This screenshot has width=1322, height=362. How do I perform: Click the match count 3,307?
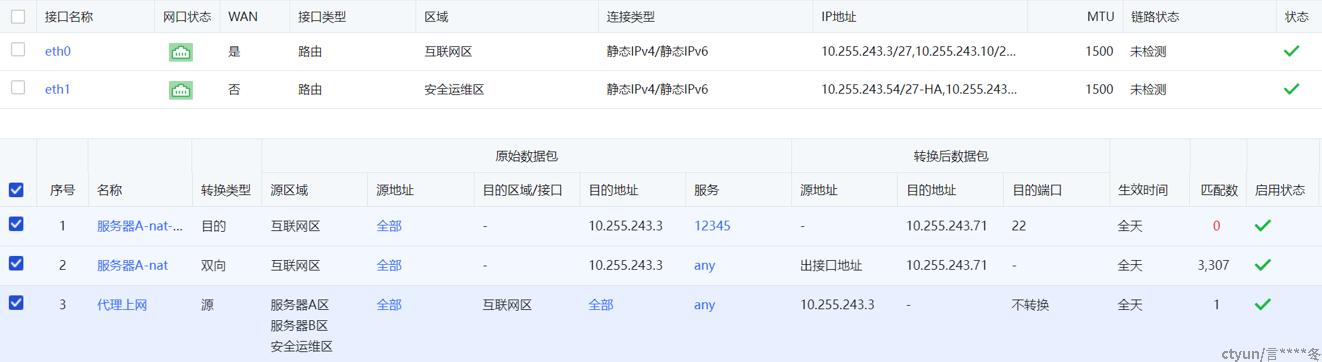pos(1213,265)
